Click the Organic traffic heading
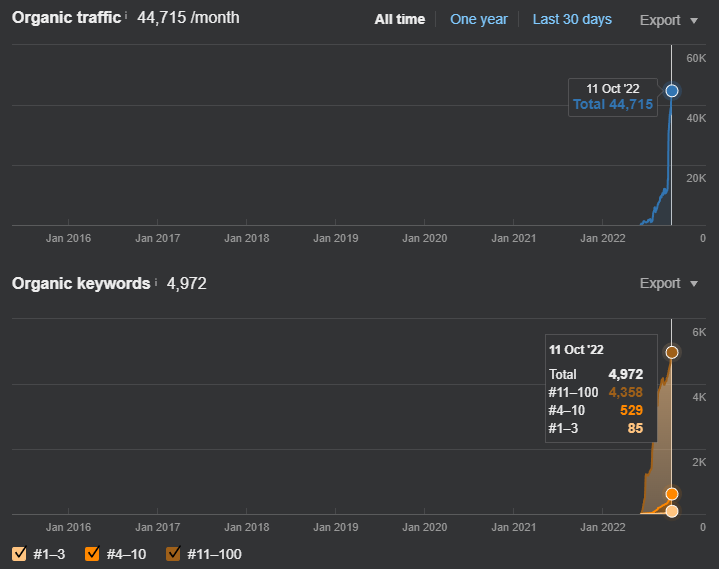Viewport: 719px width, 569px height. click(x=66, y=17)
